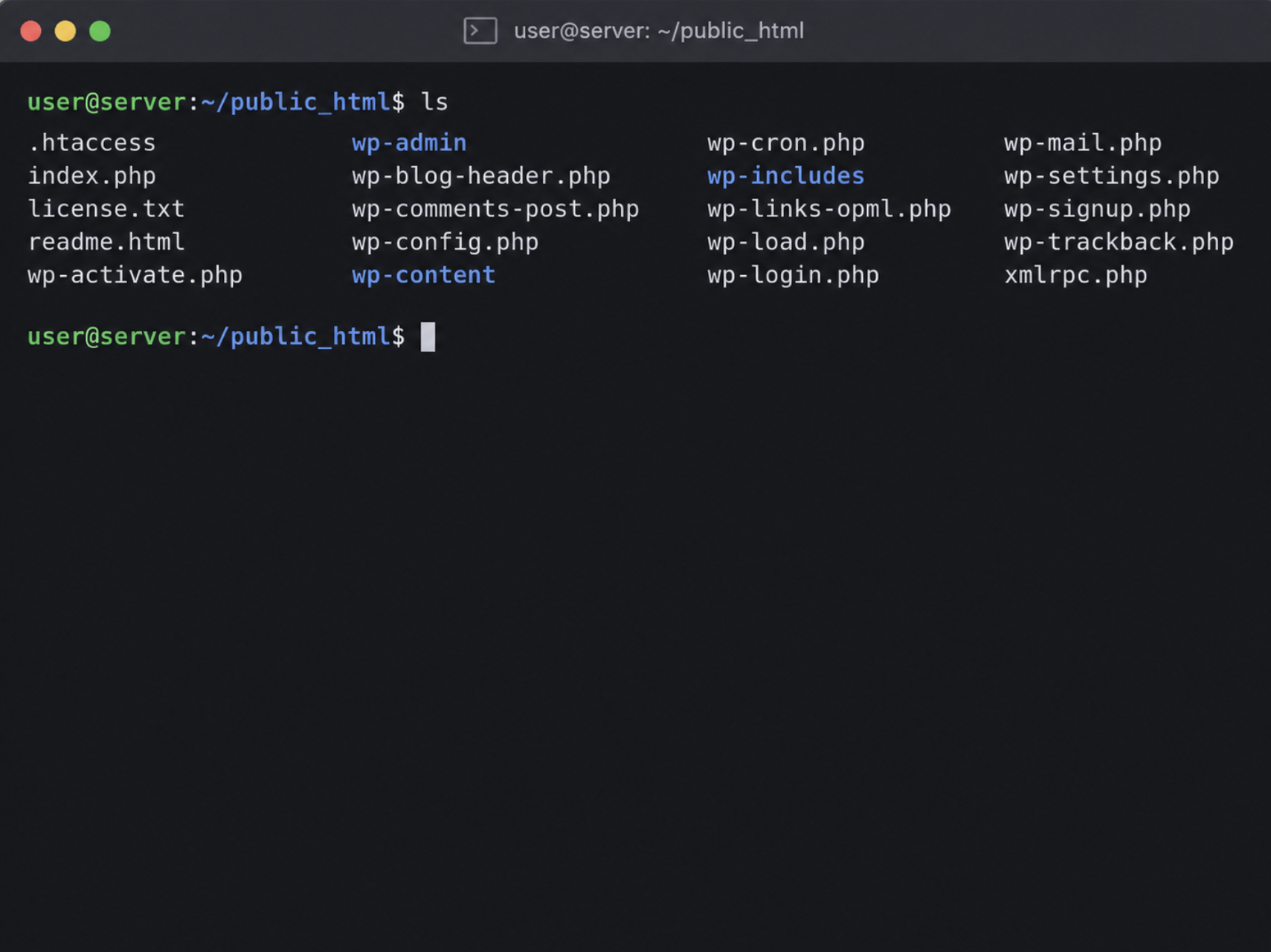
Task: Click the wp-comments-post.php entry
Action: [495, 209]
